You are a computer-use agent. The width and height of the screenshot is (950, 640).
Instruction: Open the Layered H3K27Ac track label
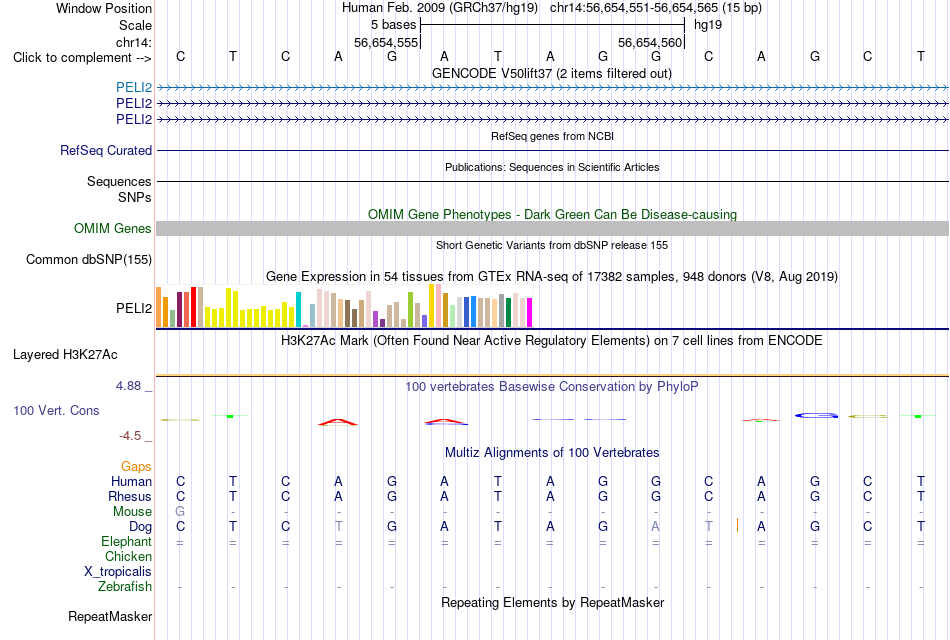pos(65,355)
